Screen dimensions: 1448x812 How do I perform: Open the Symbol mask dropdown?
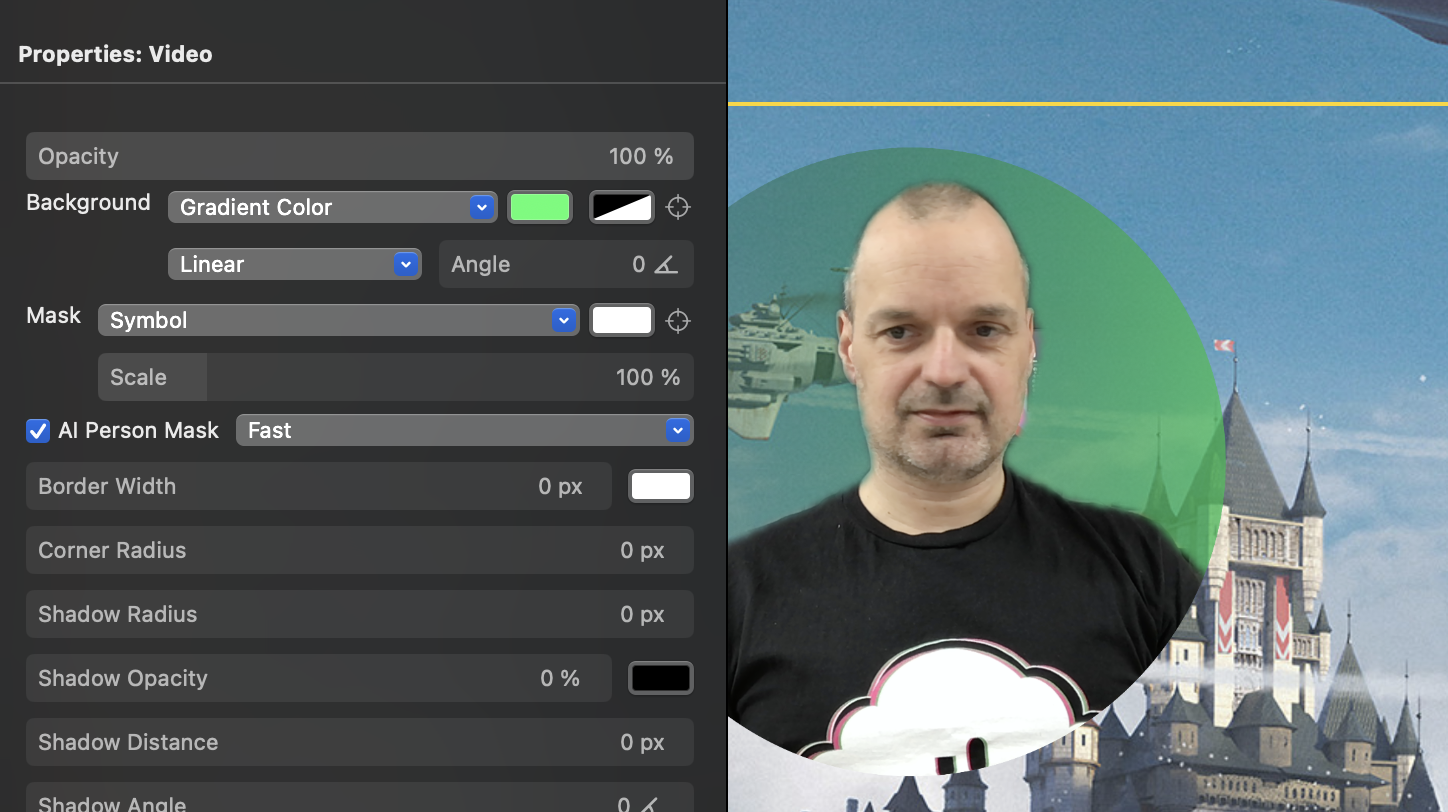pos(338,320)
